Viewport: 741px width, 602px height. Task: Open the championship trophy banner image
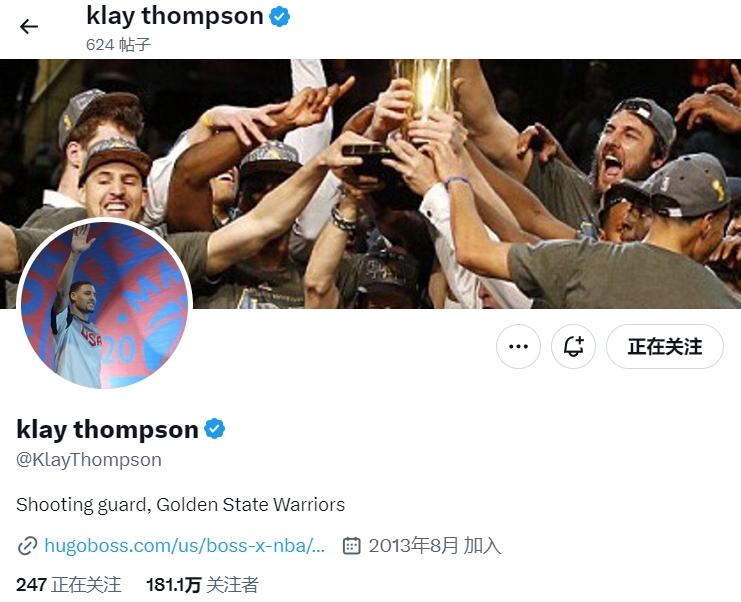[x=370, y=184]
